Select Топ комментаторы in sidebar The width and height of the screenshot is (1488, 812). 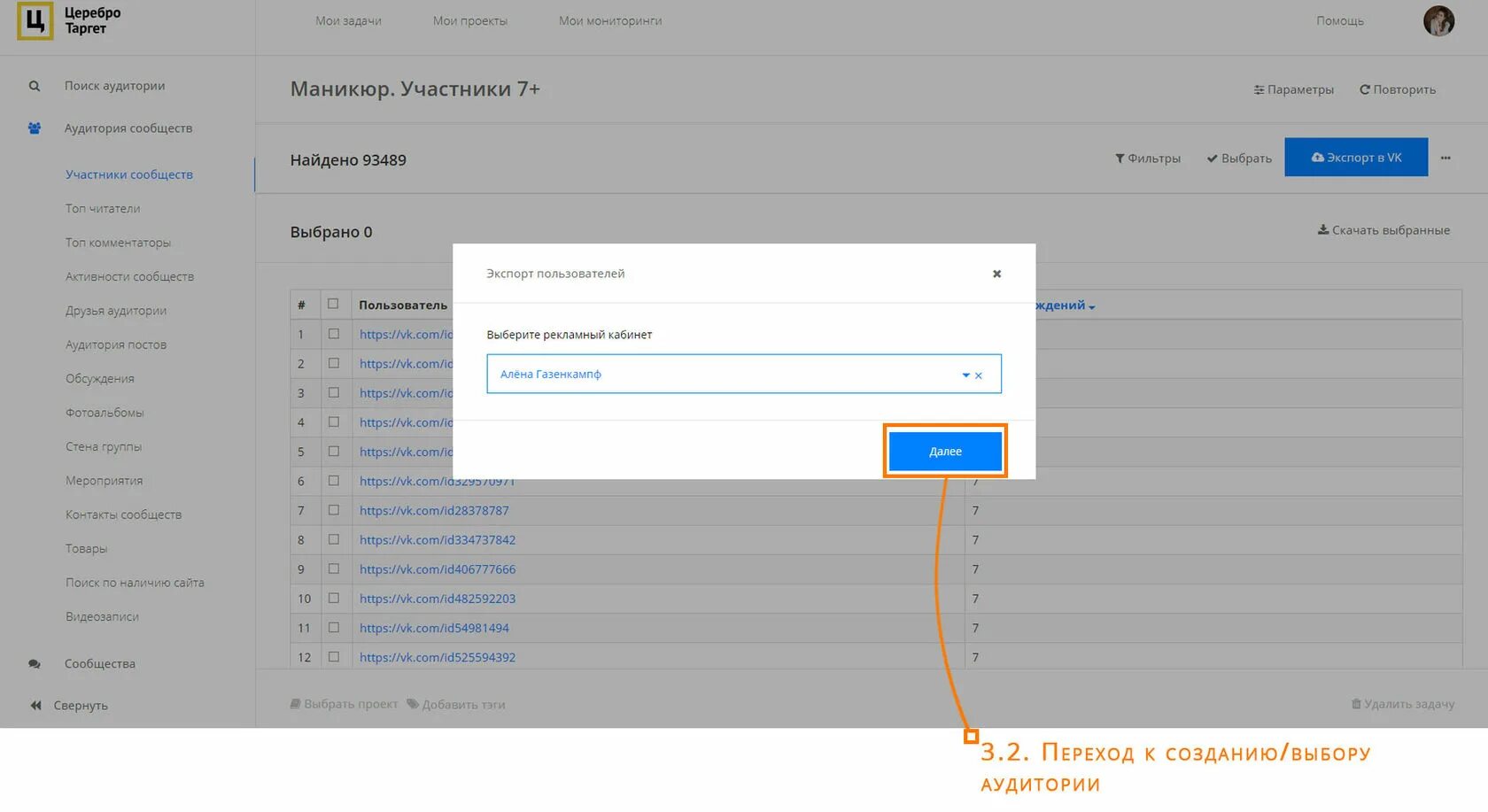(x=118, y=243)
